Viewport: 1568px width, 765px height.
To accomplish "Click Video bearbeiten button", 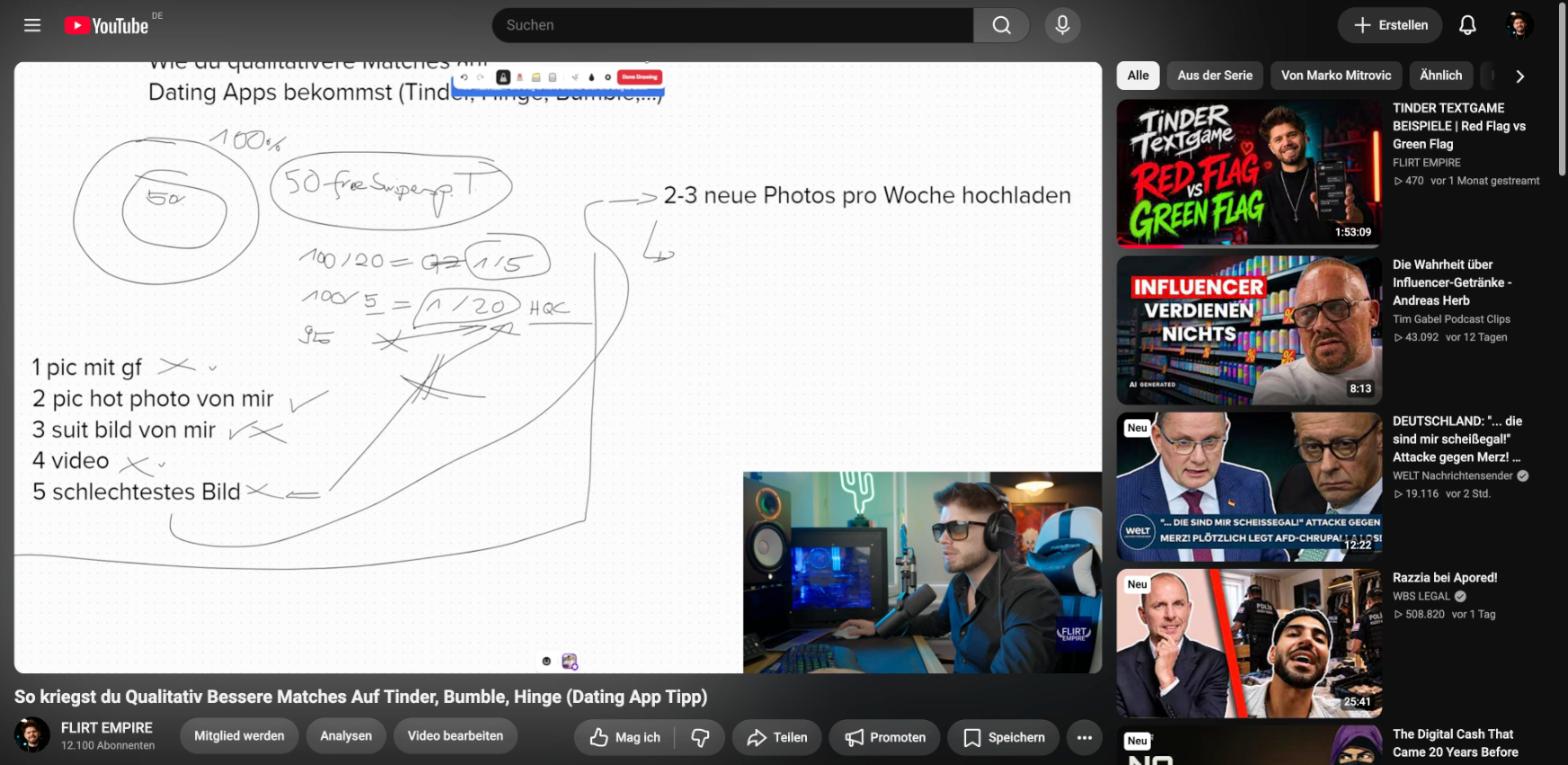I will pyautogui.click(x=455, y=735).
